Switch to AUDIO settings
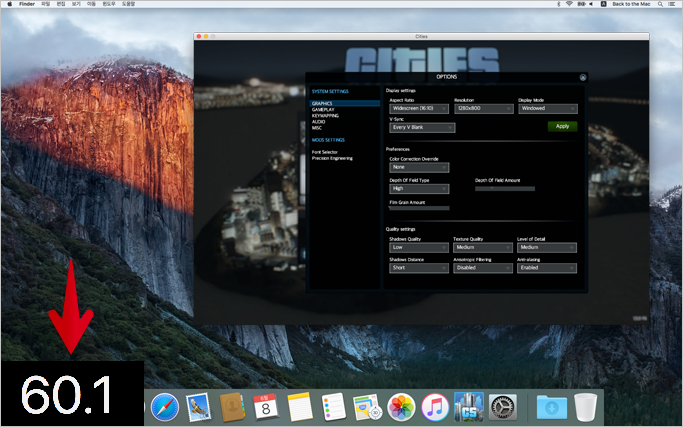The image size is (683, 427). pyautogui.click(x=318, y=122)
